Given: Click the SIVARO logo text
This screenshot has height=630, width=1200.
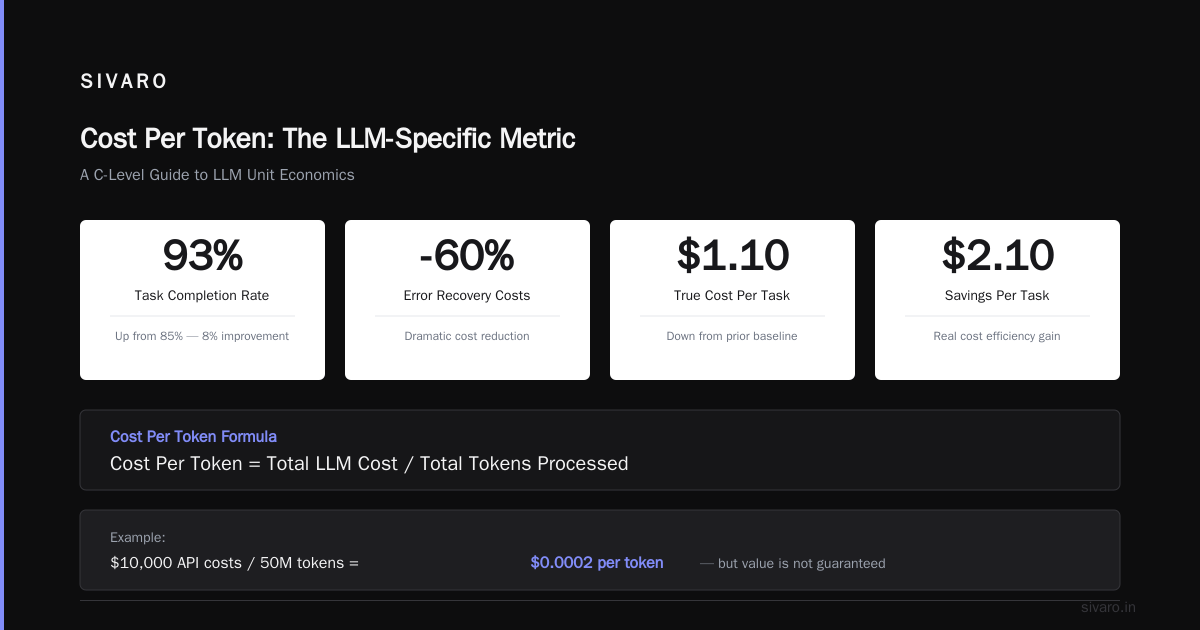Looking at the screenshot, I should click(x=124, y=82).
